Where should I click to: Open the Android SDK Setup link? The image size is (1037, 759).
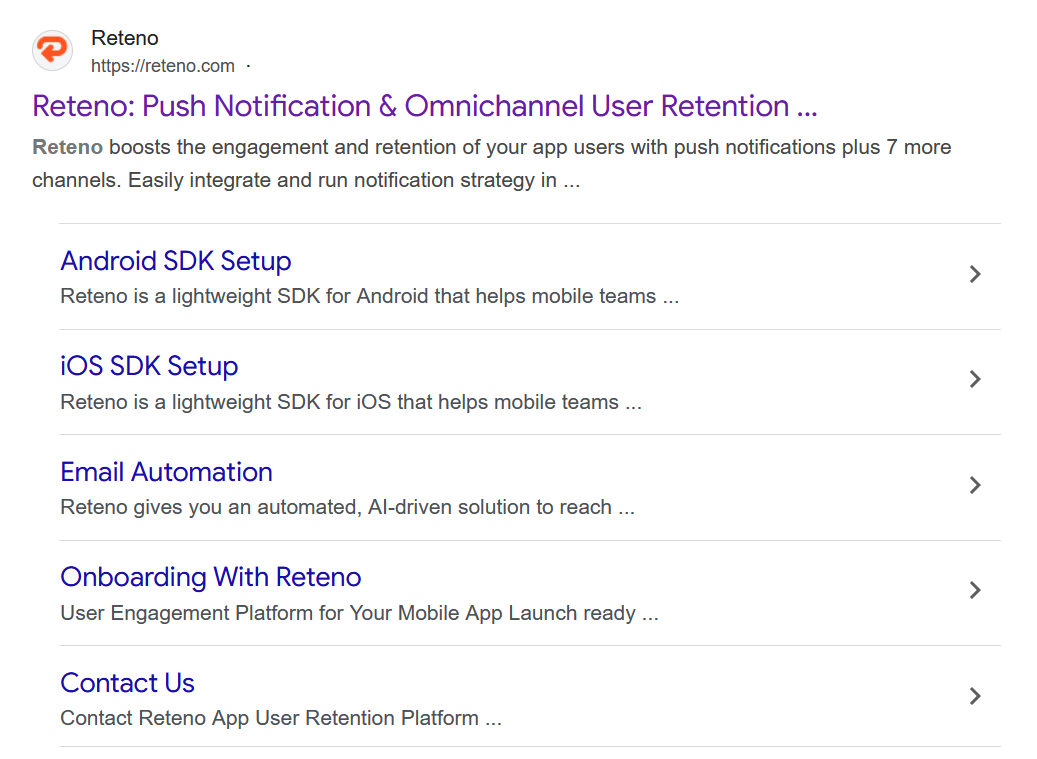pos(176,260)
